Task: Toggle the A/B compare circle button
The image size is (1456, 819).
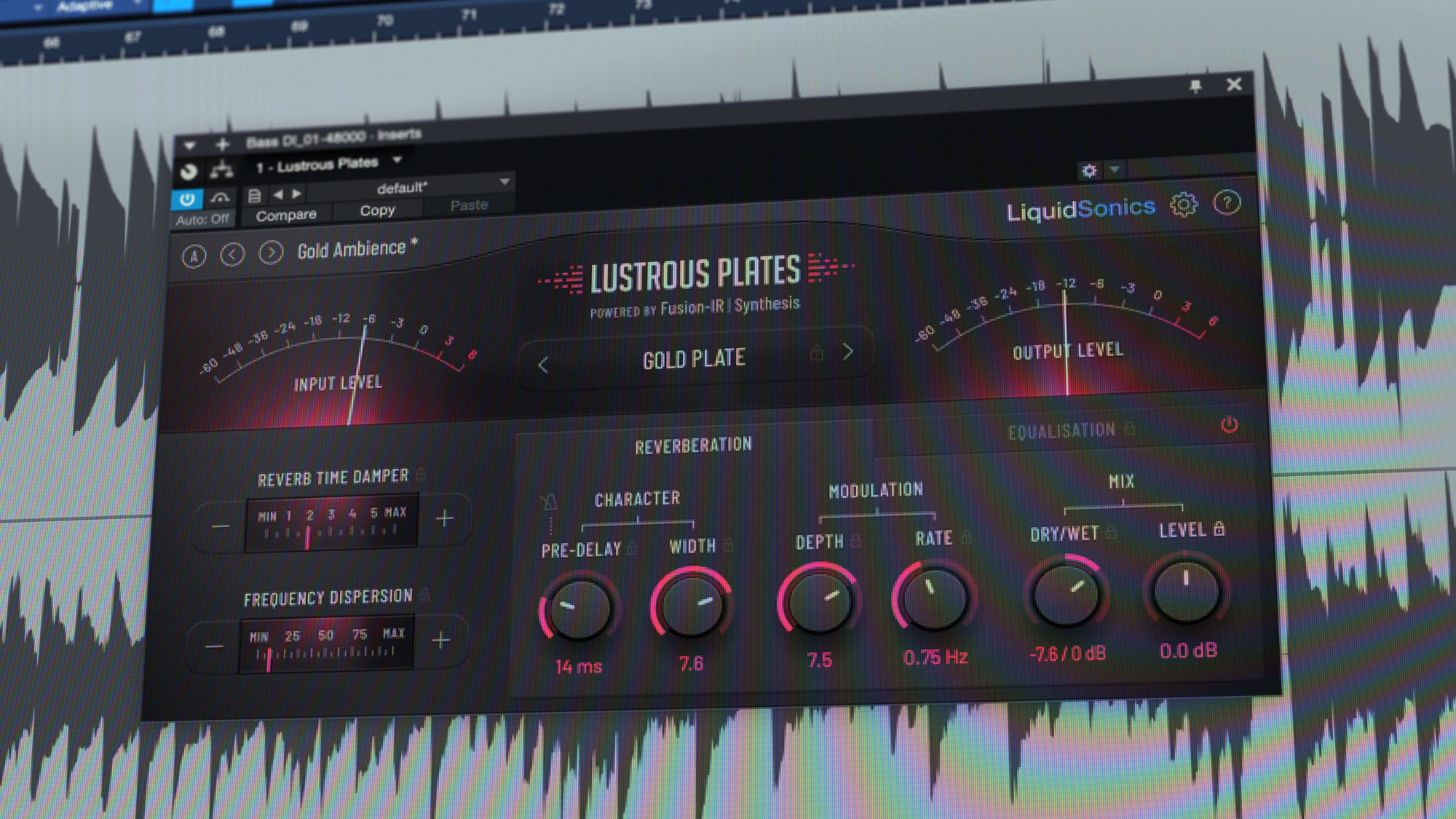Action: pos(194,256)
